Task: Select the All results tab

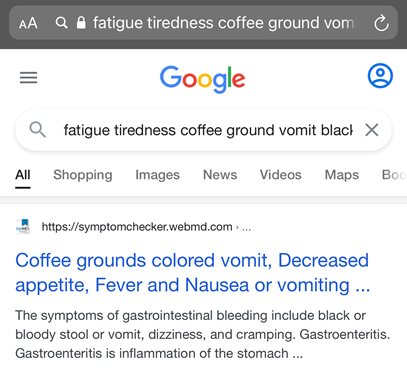Action: point(23,175)
